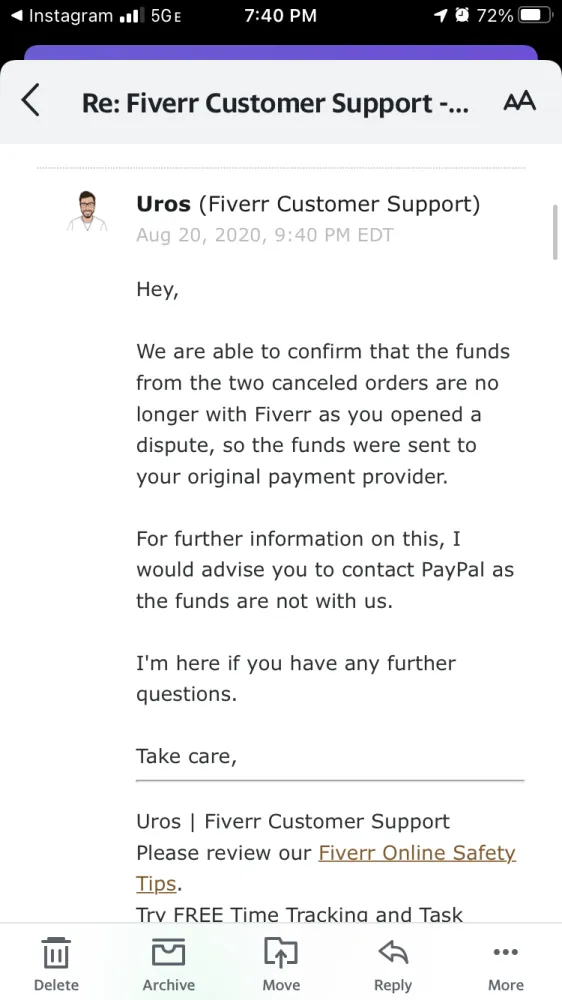Tap Uros sender avatar picture

tap(87, 211)
